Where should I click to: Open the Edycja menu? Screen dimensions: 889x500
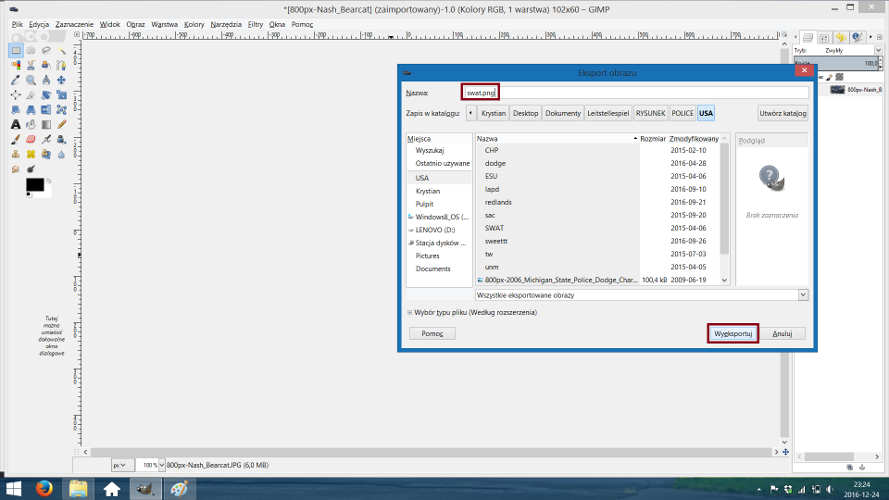39,24
